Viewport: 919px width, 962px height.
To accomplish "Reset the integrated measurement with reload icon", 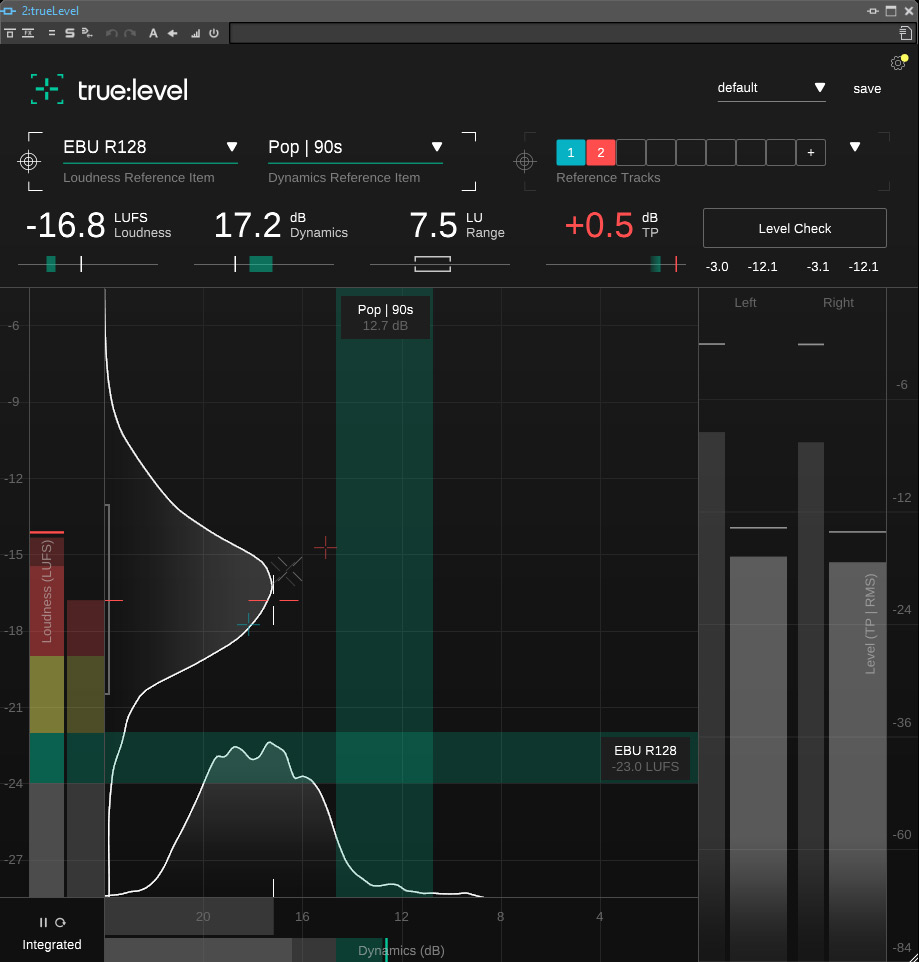I will (x=60, y=922).
